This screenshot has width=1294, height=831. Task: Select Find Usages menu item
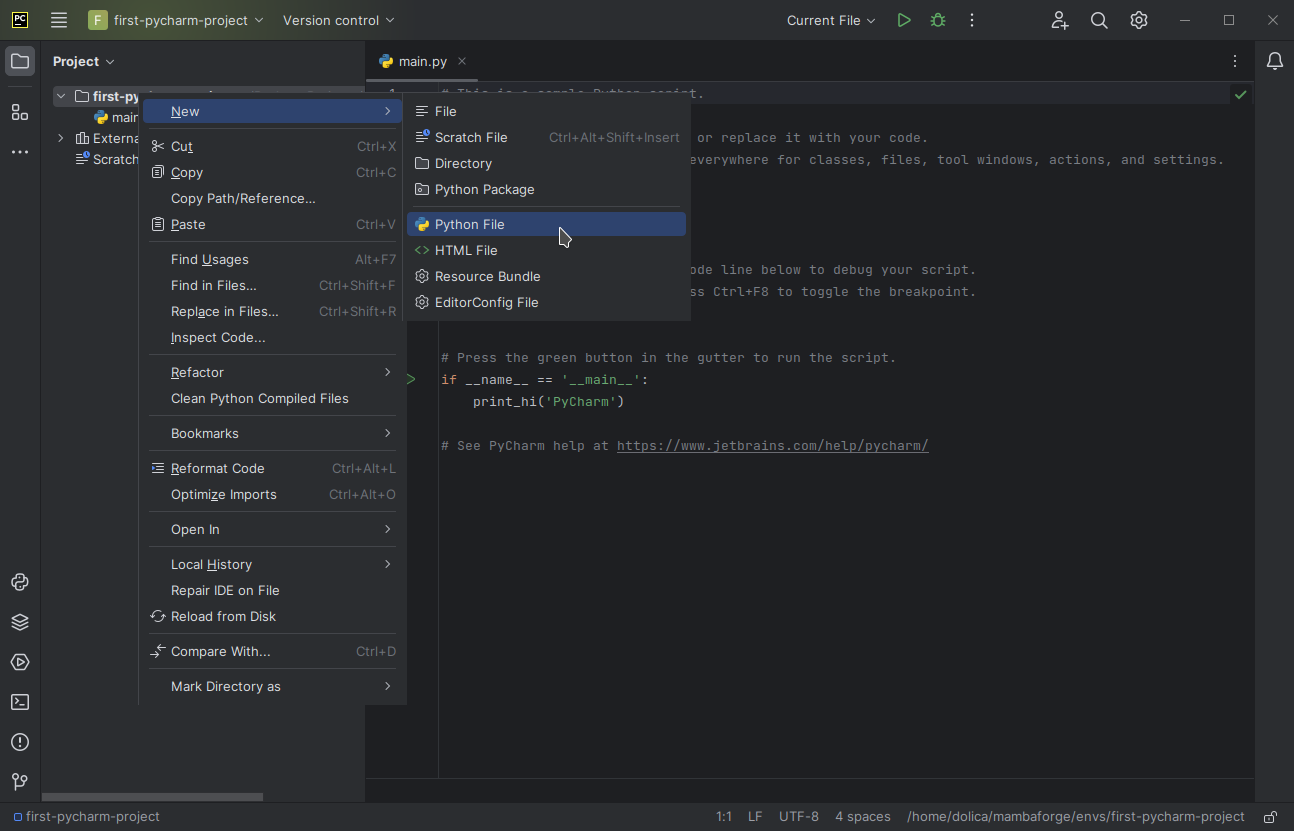click(x=272, y=259)
